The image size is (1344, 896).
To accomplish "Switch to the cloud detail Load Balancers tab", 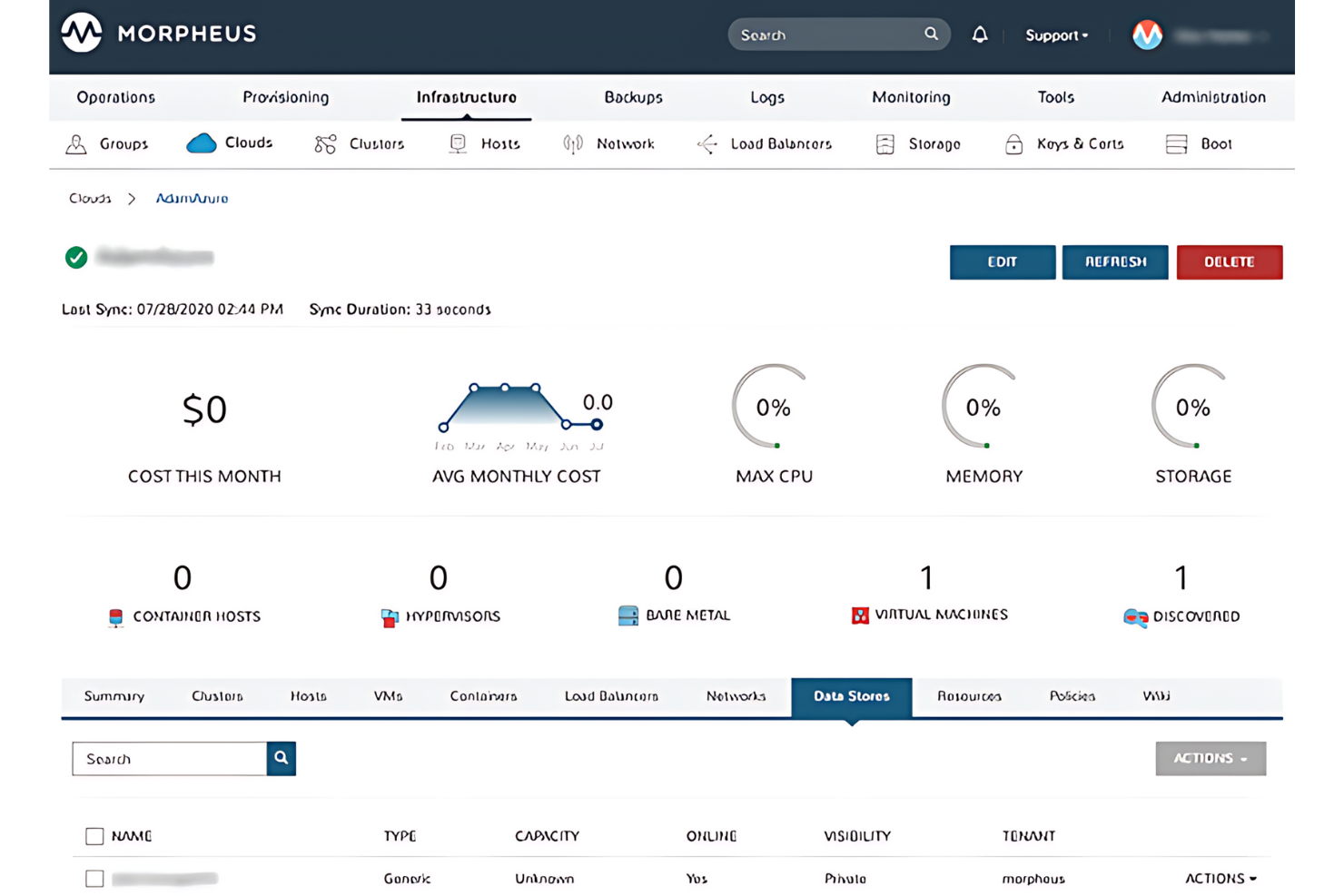I will click(x=611, y=696).
